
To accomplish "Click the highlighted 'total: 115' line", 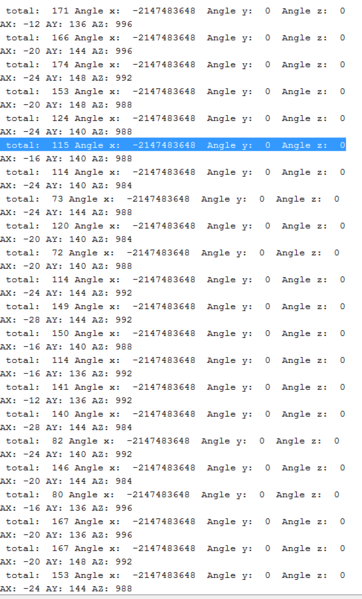I will click(x=173, y=145).
